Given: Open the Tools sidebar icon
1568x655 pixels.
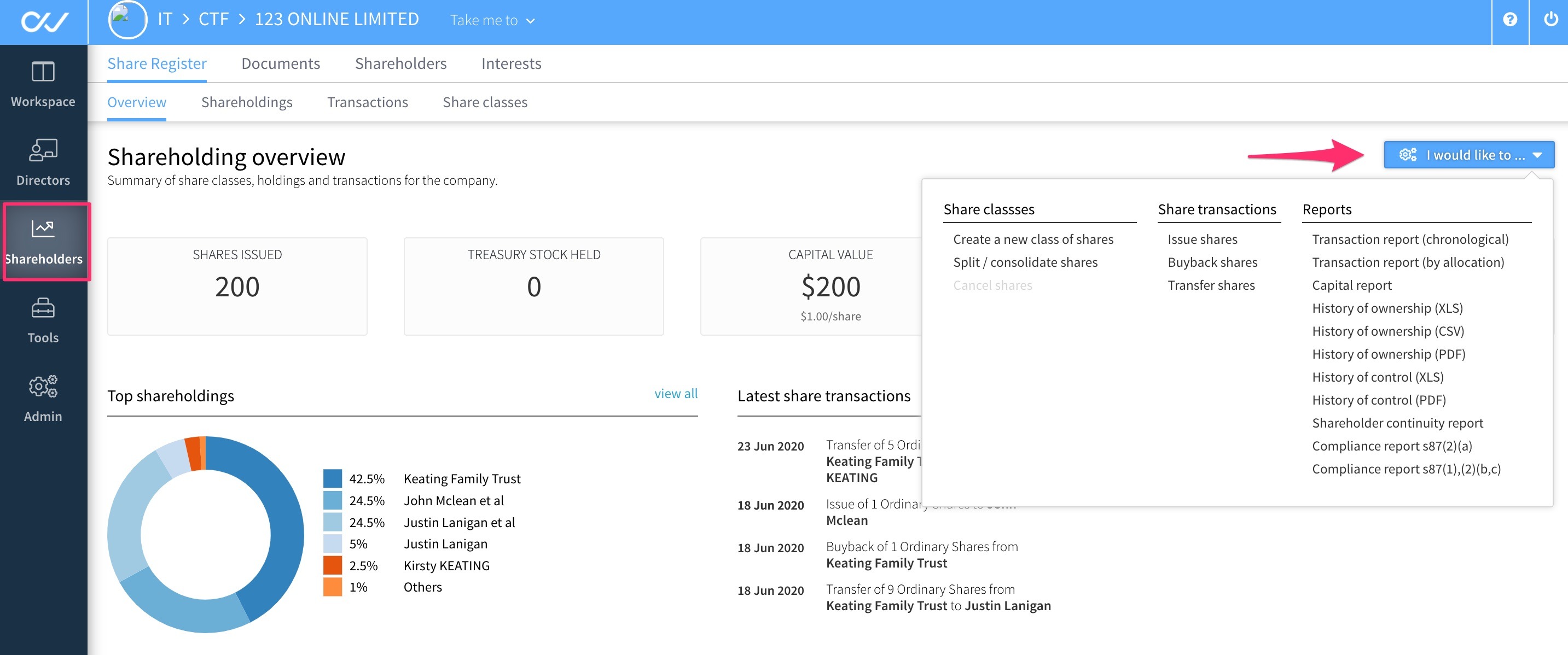Looking at the screenshot, I should [x=43, y=308].
